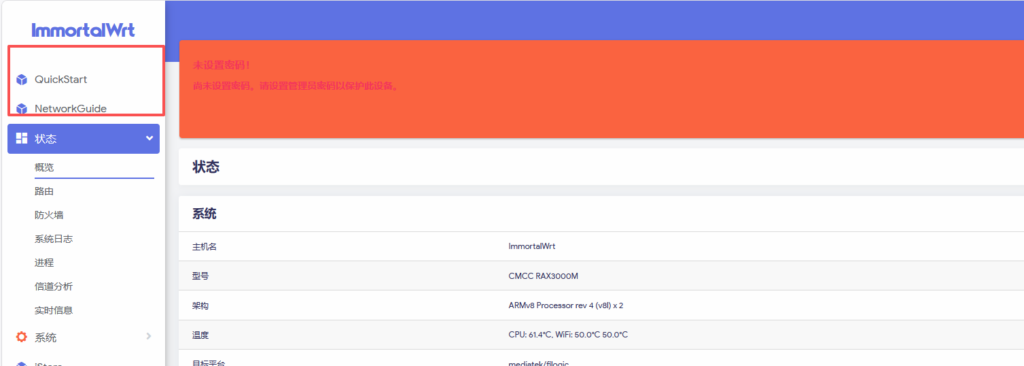1024x366 pixels.
Task: Collapse the 状态 menu chevron
Action: click(149, 139)
